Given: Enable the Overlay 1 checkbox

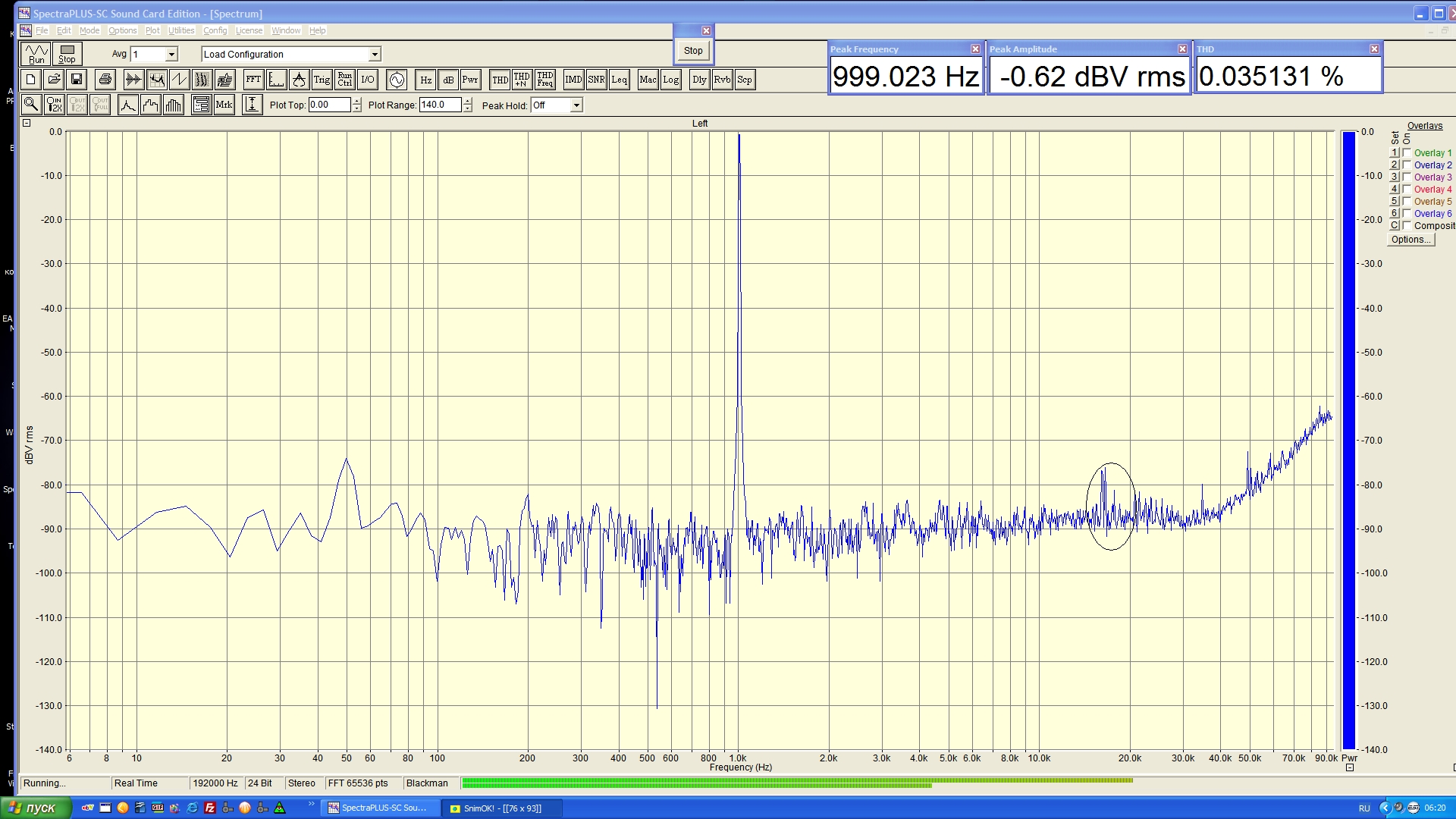Looking at the screenshot, I should tap(1407, 153).
